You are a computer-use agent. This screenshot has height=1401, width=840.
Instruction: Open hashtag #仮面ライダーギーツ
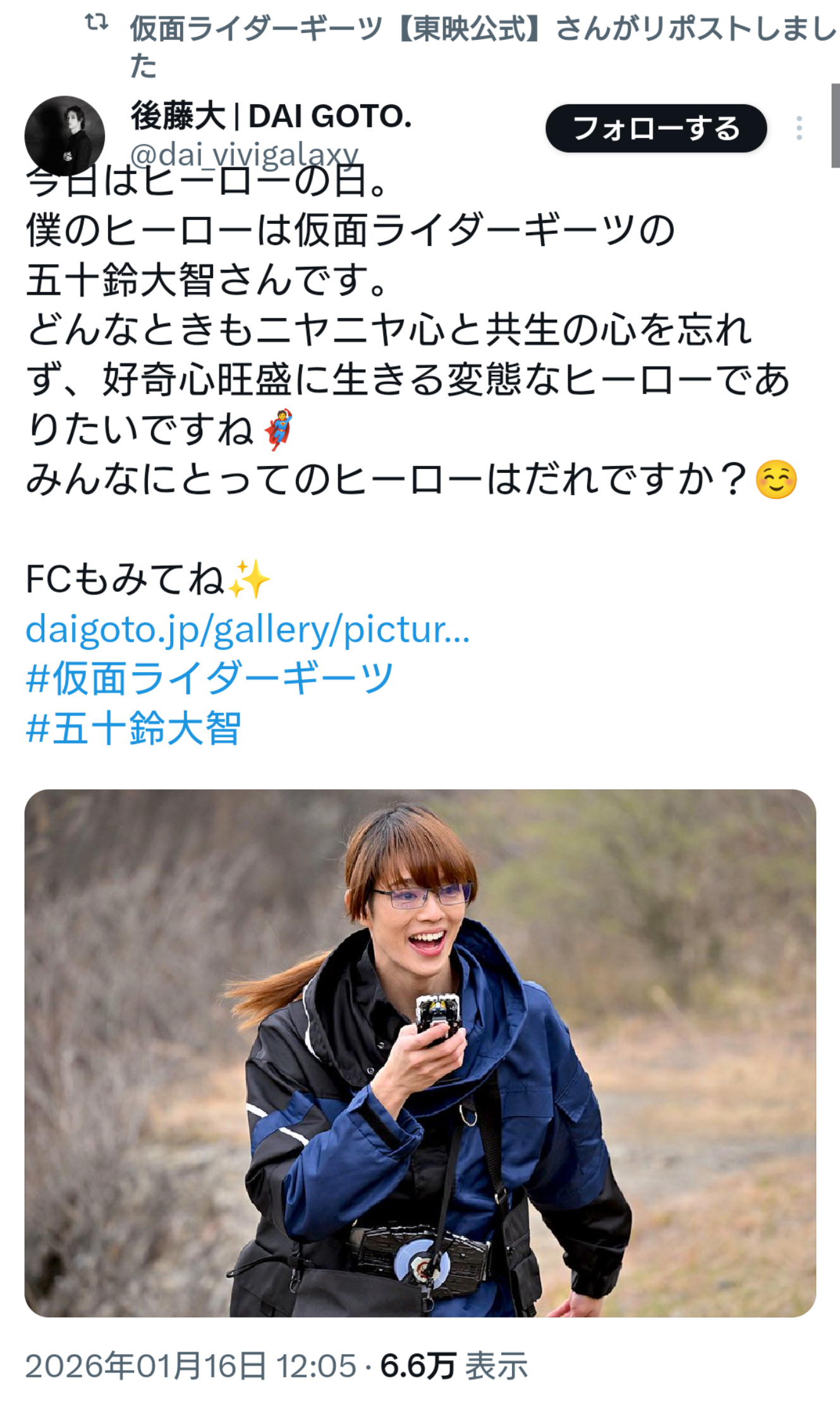209,678
